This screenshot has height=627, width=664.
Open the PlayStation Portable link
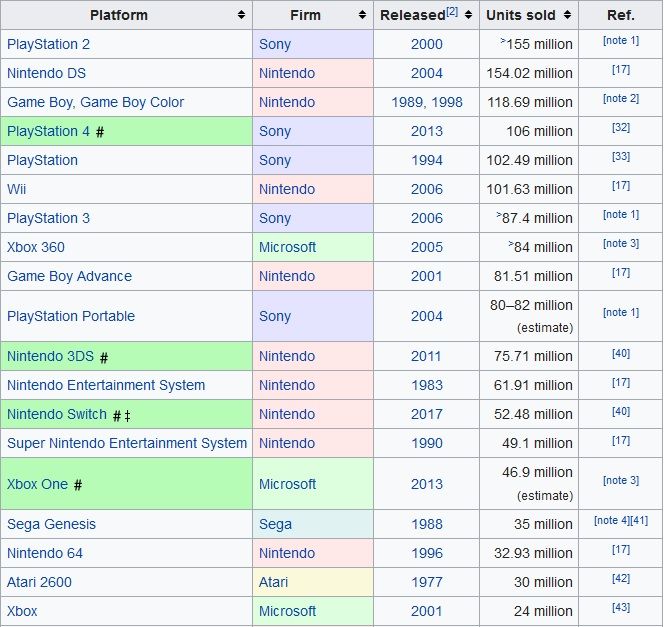(x=71, y=316)
